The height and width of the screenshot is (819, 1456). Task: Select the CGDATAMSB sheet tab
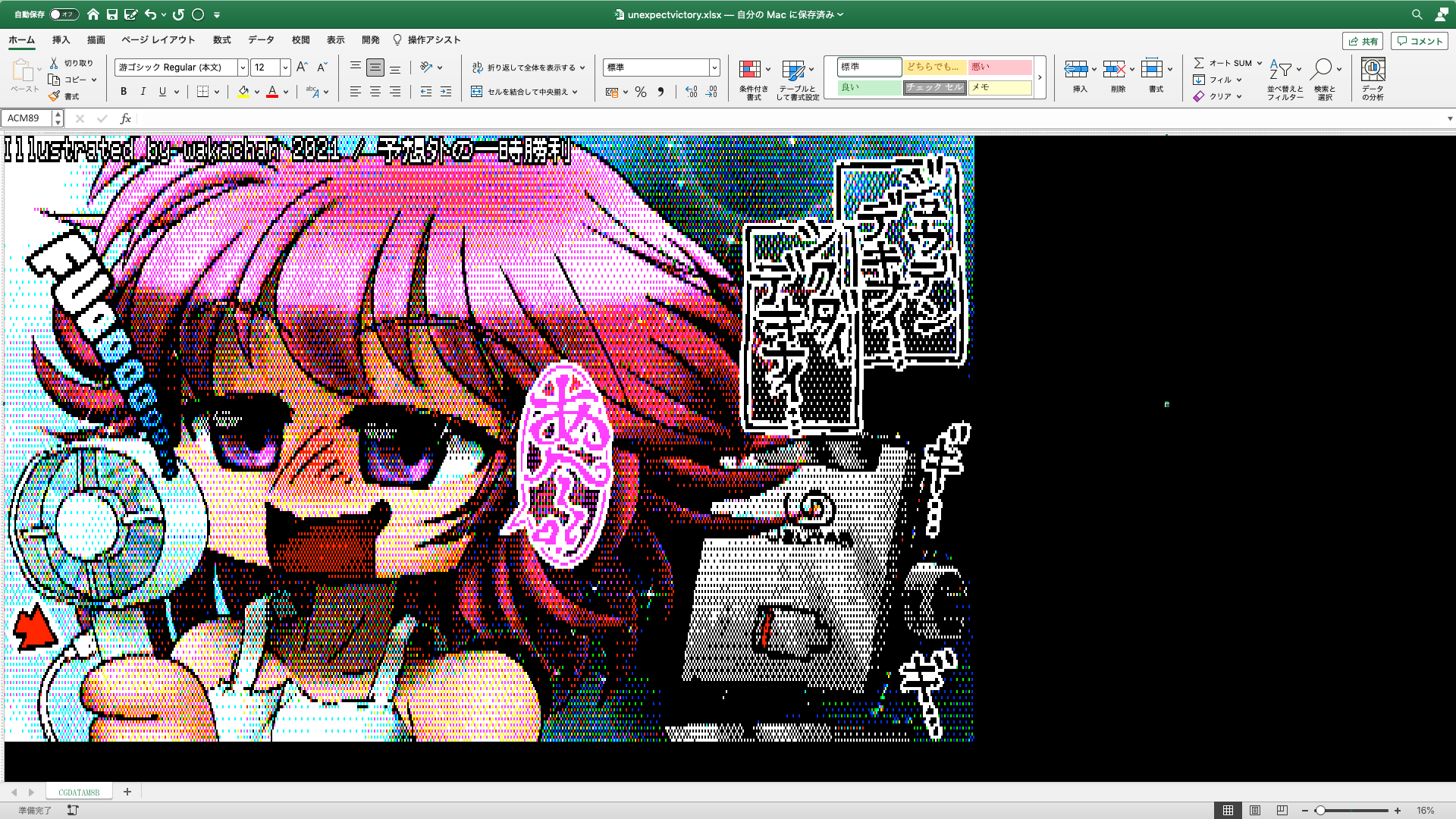pyautogui.click(x=79, y=792)
